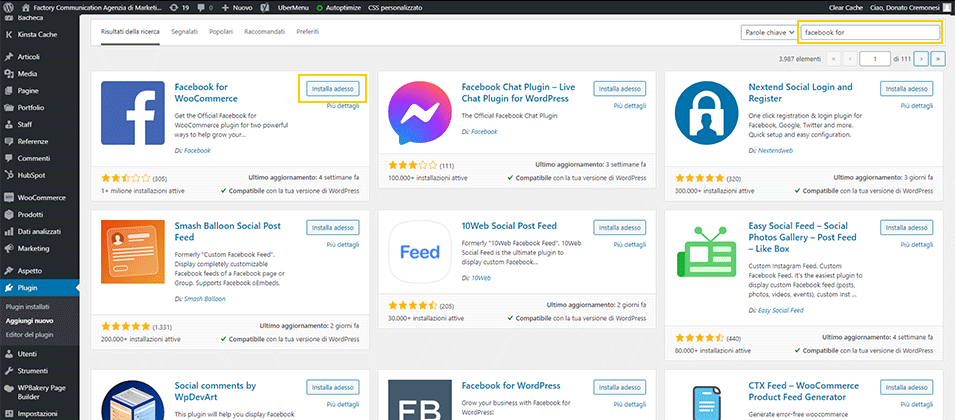Install CTX Feed WooCommerce Product Feed Generator
Image resolution: width=955 pixels, height=420 pixels.
tap(906, 388)
